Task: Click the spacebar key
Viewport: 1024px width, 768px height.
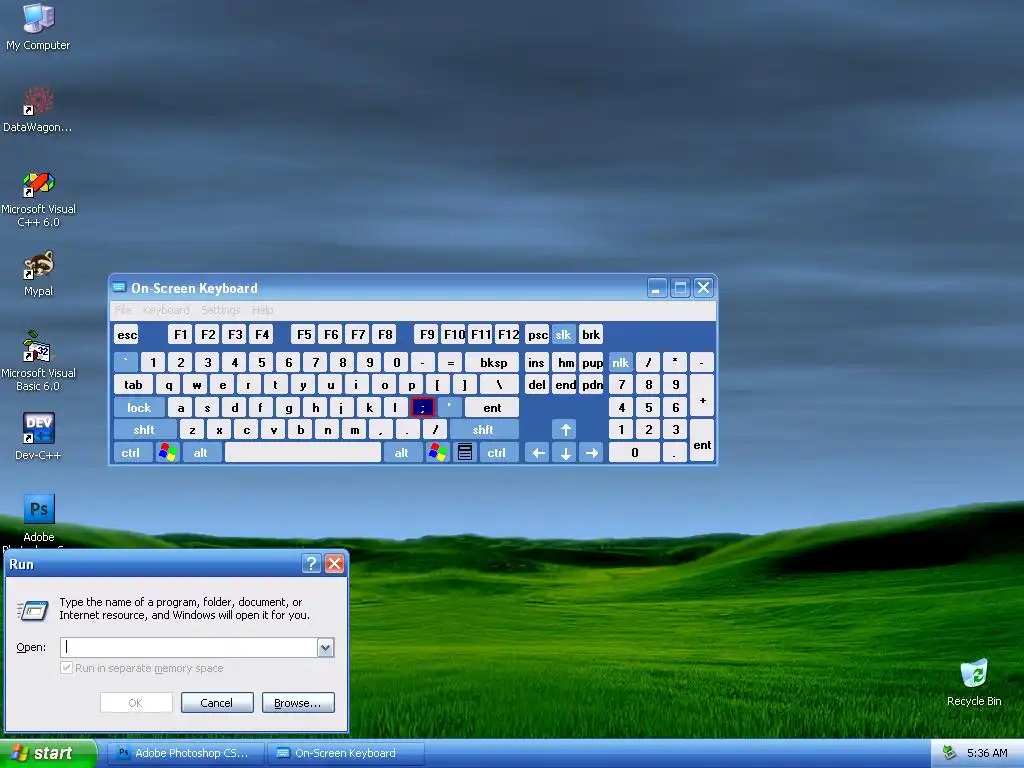Action: [303, 453]
